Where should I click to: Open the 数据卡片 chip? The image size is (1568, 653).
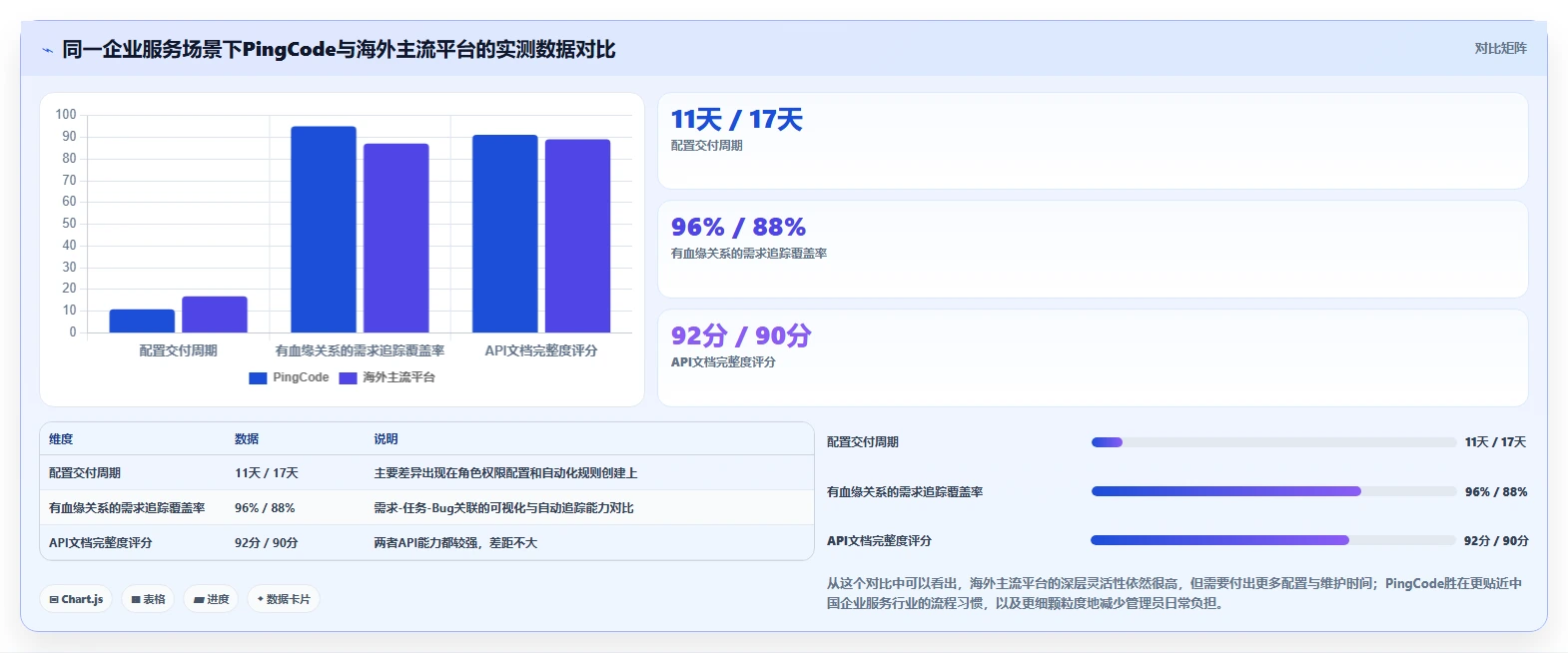click(284, 599)
